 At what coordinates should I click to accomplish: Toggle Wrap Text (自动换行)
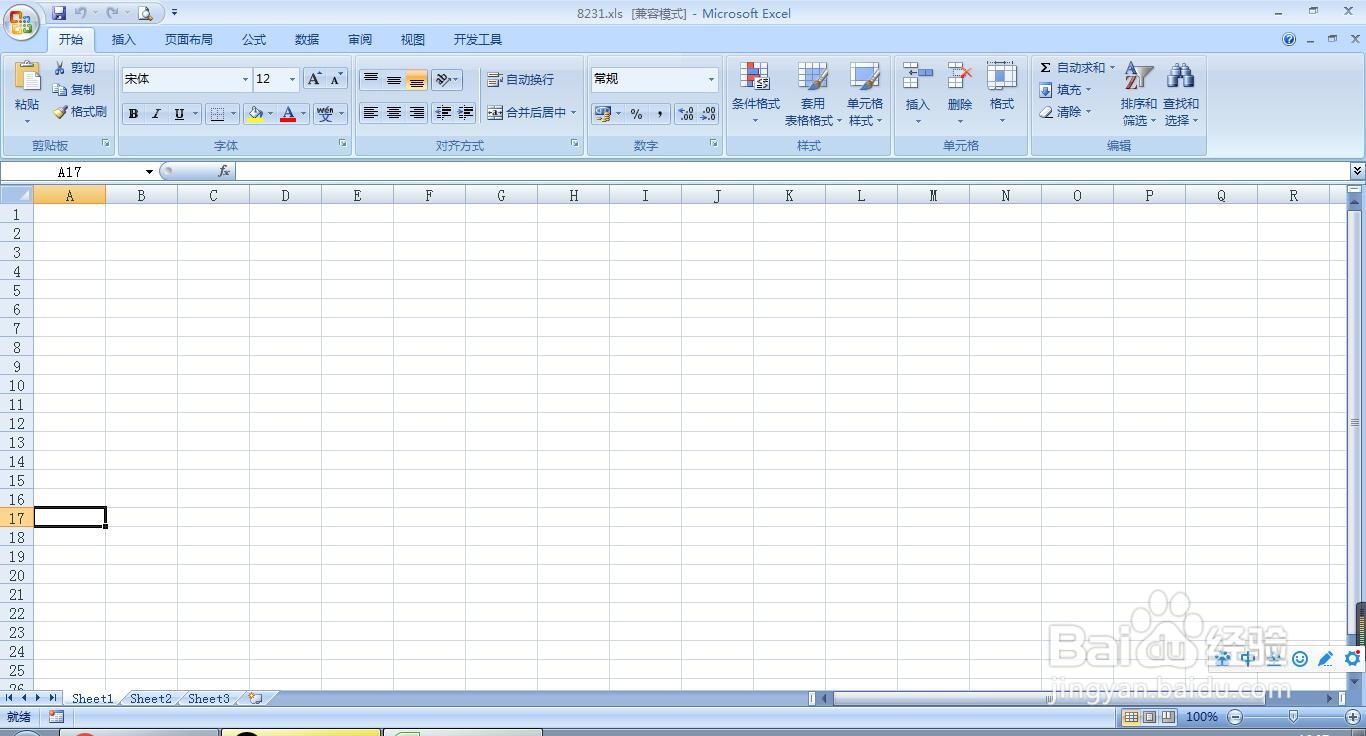coord(520,79)
